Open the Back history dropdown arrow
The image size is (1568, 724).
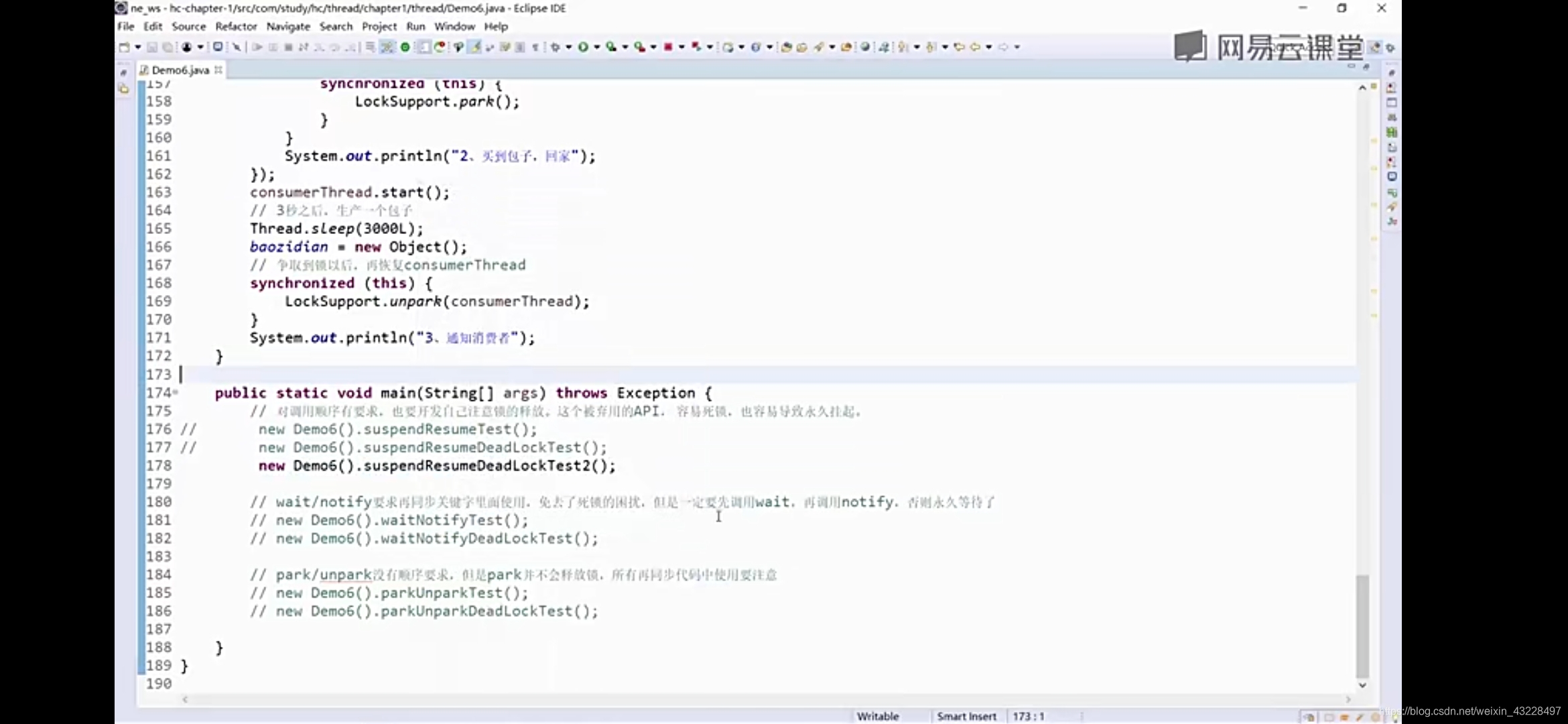(989, 47)
